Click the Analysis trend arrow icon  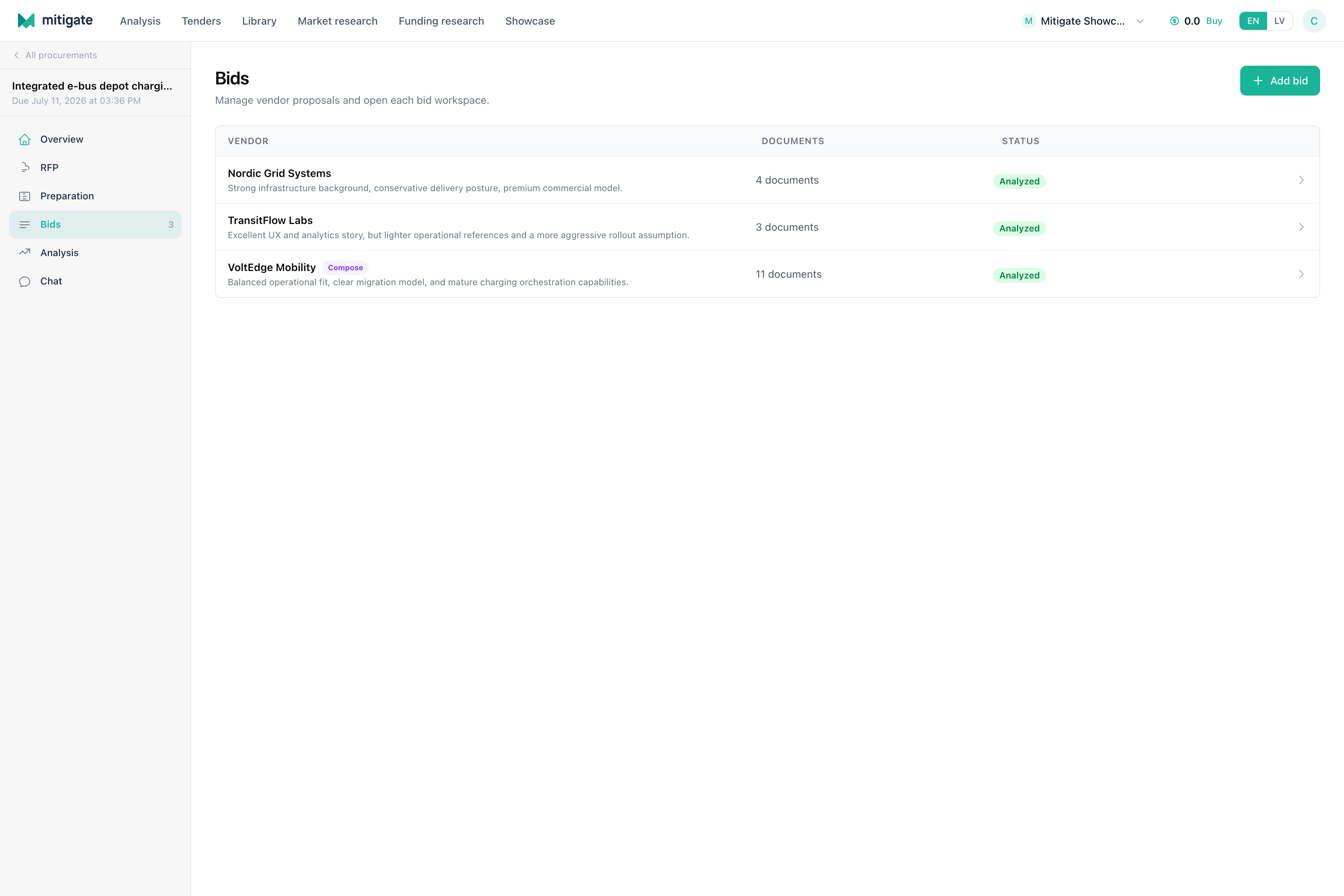(x=25, y=253)
